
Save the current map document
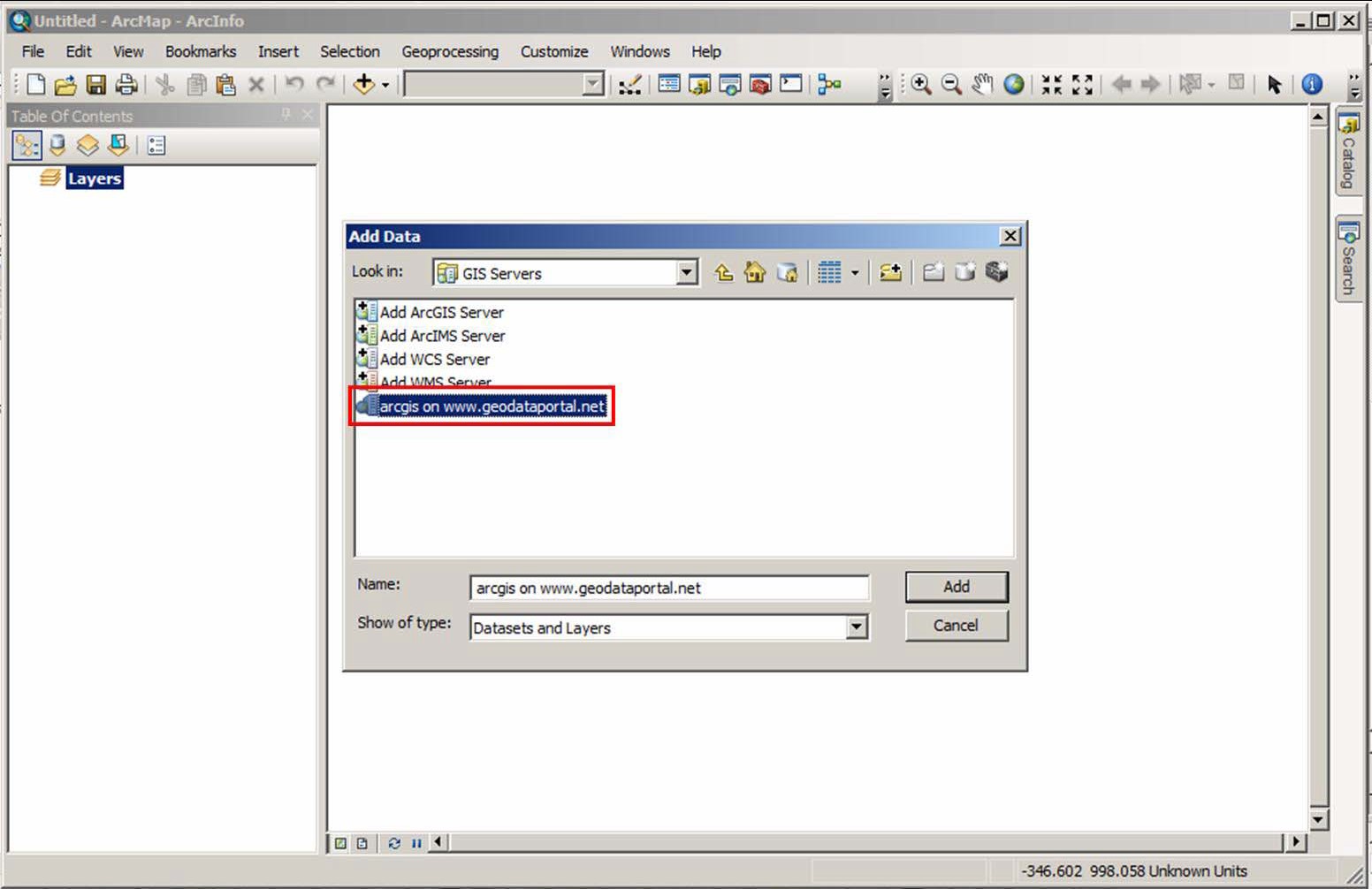(95, 85)
